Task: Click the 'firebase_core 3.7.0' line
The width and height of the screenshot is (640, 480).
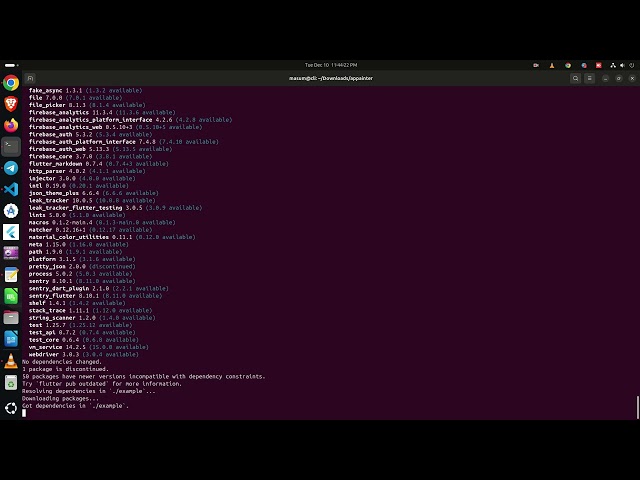Action: pos(90,156)
